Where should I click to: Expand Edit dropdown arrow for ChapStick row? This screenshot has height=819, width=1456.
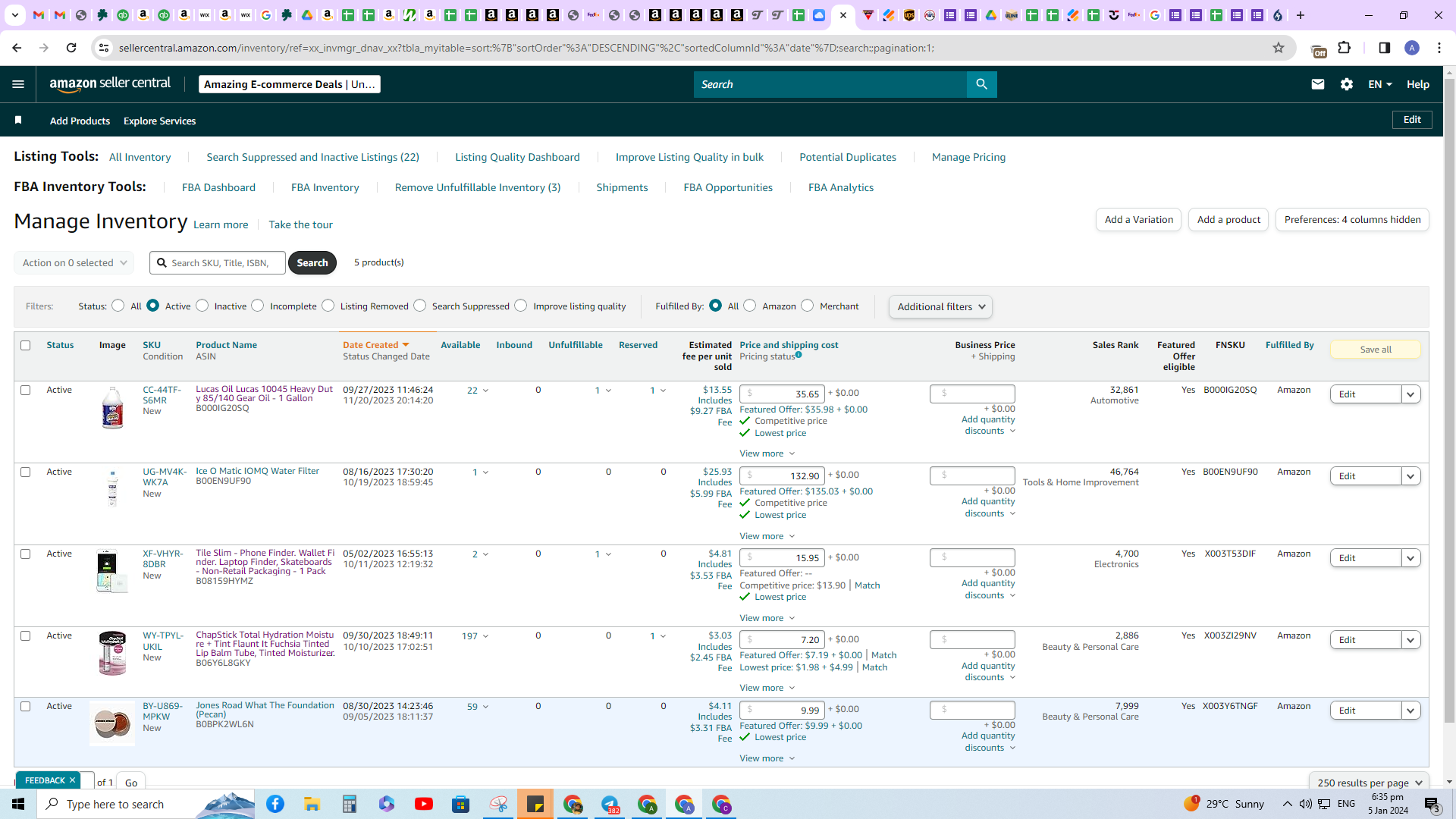[1410, 640]
